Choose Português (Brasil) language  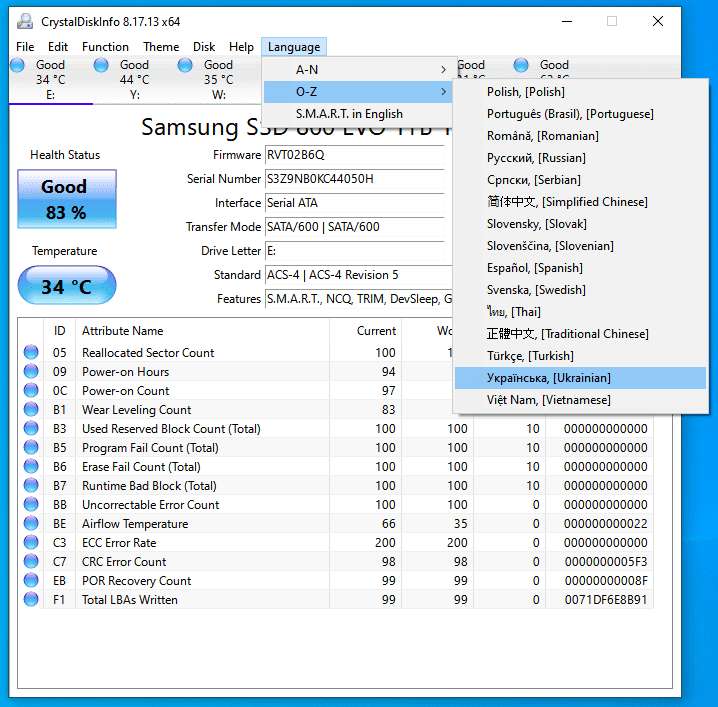click(x=580, y=114)
